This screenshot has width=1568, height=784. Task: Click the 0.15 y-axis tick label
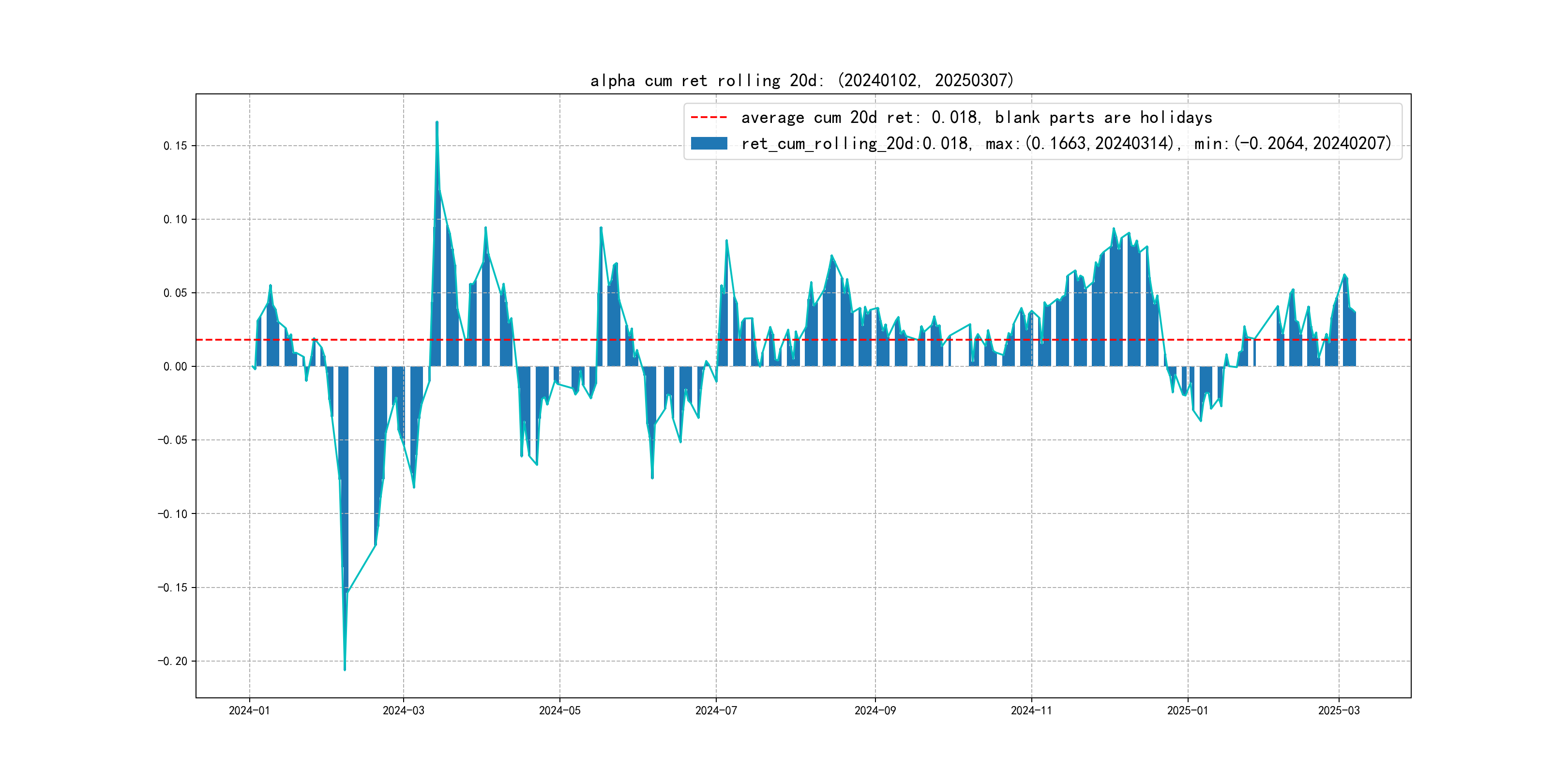pos(175,146)
